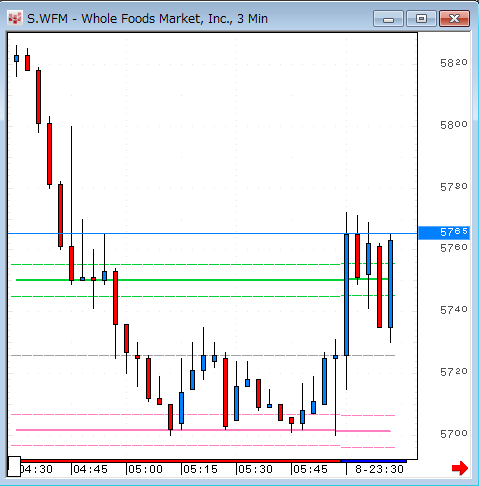The height and width of the screenshot is (486, 479).
Task: Click the red session bar above time axis
Action: click(180, 461)
